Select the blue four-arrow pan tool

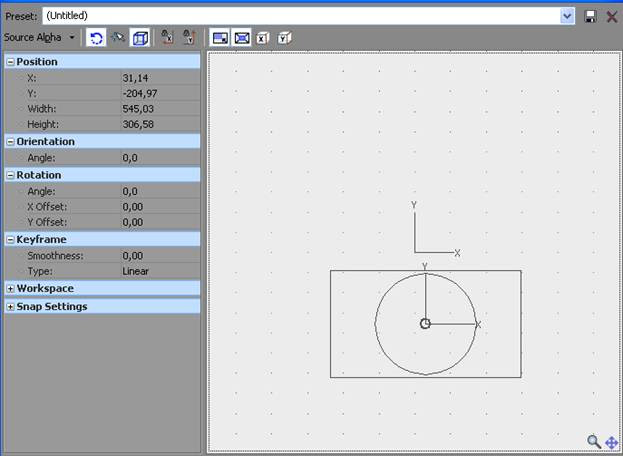click(611, 442)
